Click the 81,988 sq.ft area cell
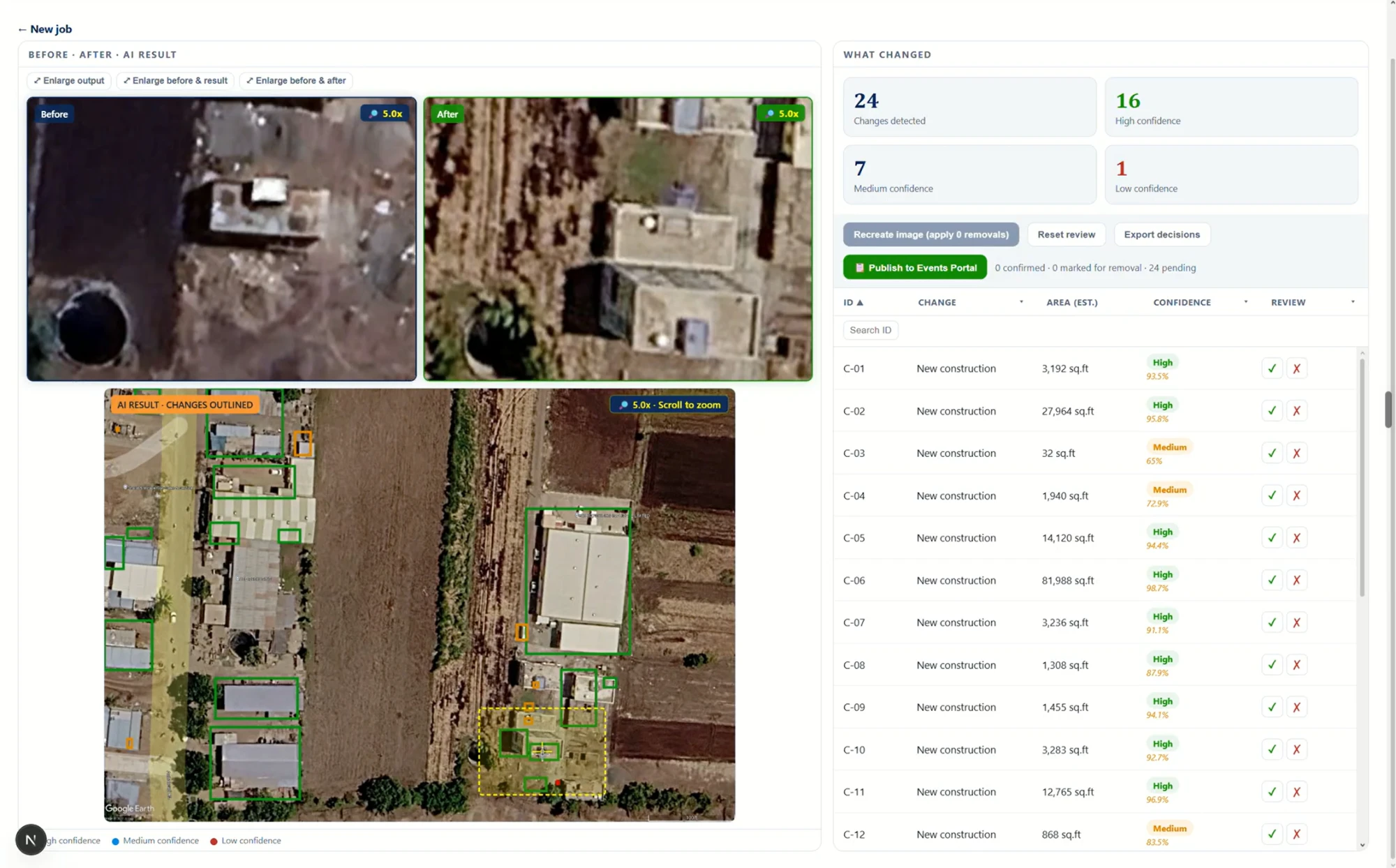The height and width of the screenshot is (868, 1396). click(x=1067, y=581)
